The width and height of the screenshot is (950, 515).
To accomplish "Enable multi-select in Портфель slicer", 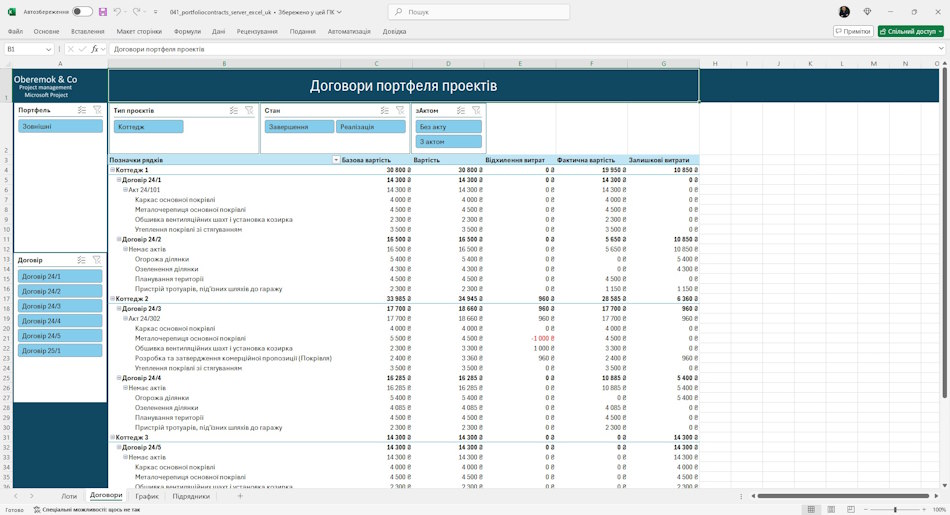I will 82,110.
